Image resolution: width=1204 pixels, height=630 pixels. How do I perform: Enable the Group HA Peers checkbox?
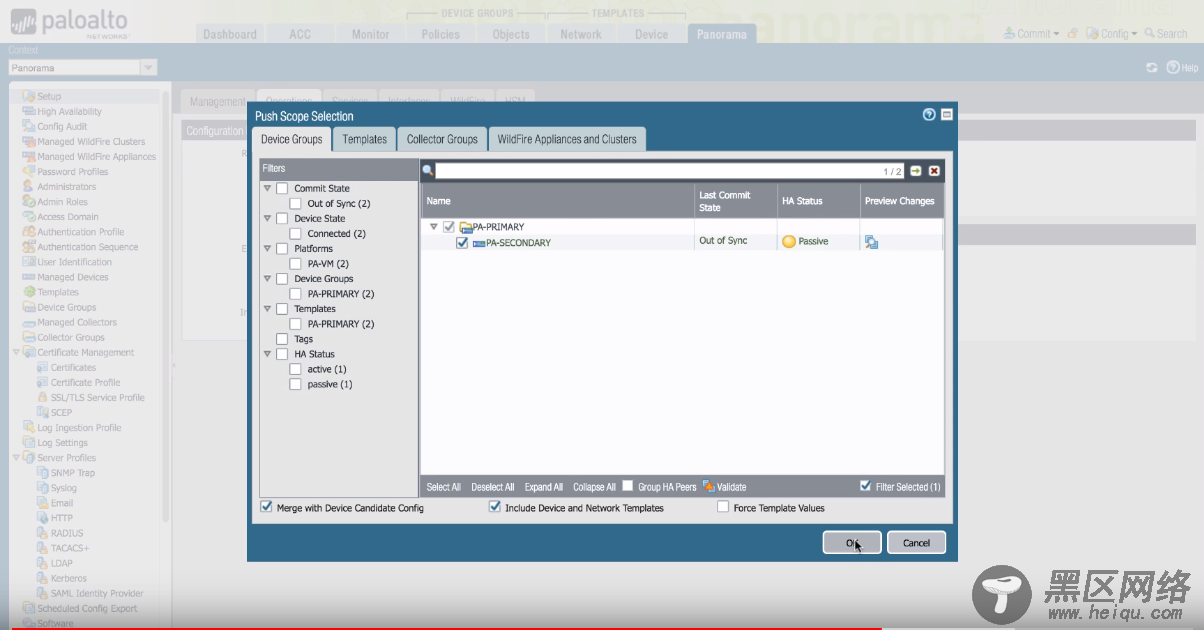628,486
